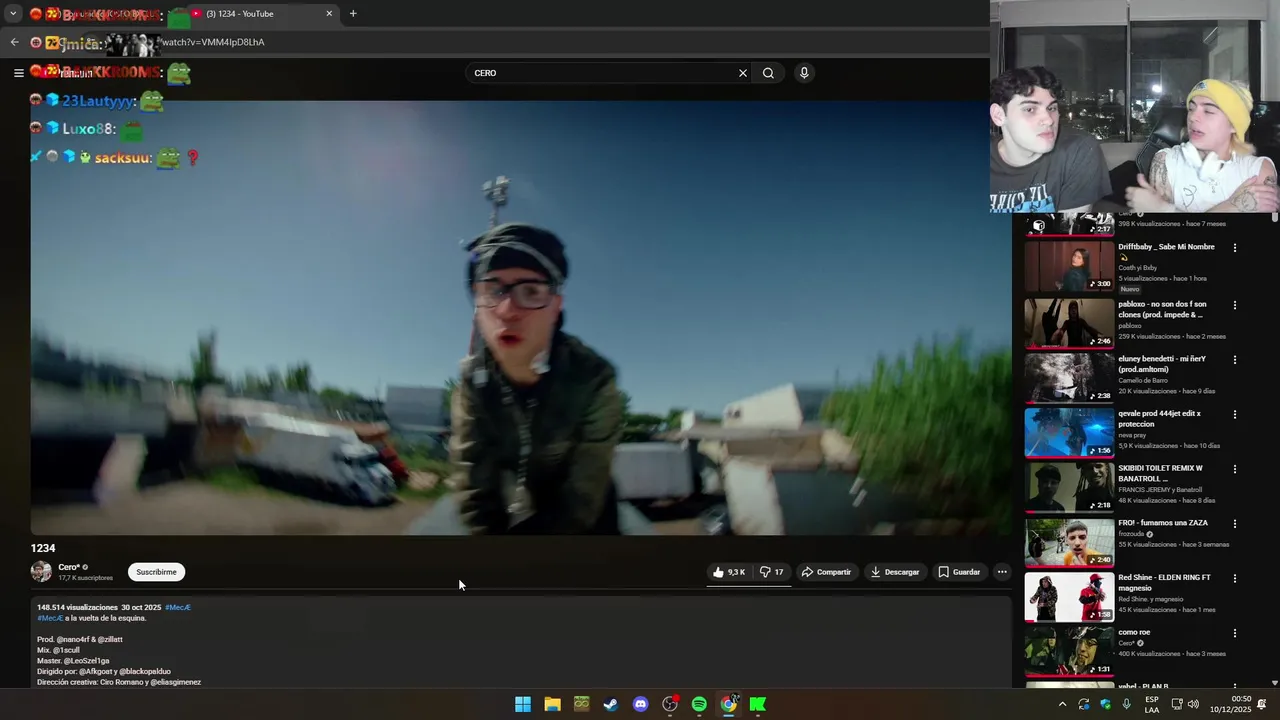
Task: Open the tab search dropdown arrow
Action: pos(12,14)
